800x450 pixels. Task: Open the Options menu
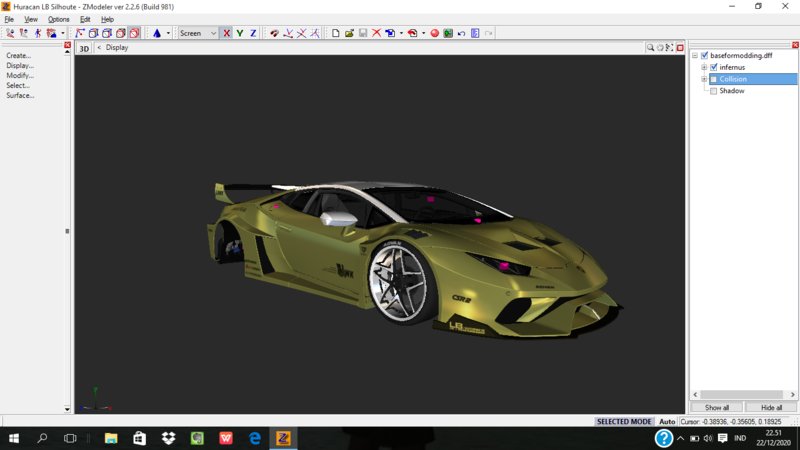click(58, 19)
